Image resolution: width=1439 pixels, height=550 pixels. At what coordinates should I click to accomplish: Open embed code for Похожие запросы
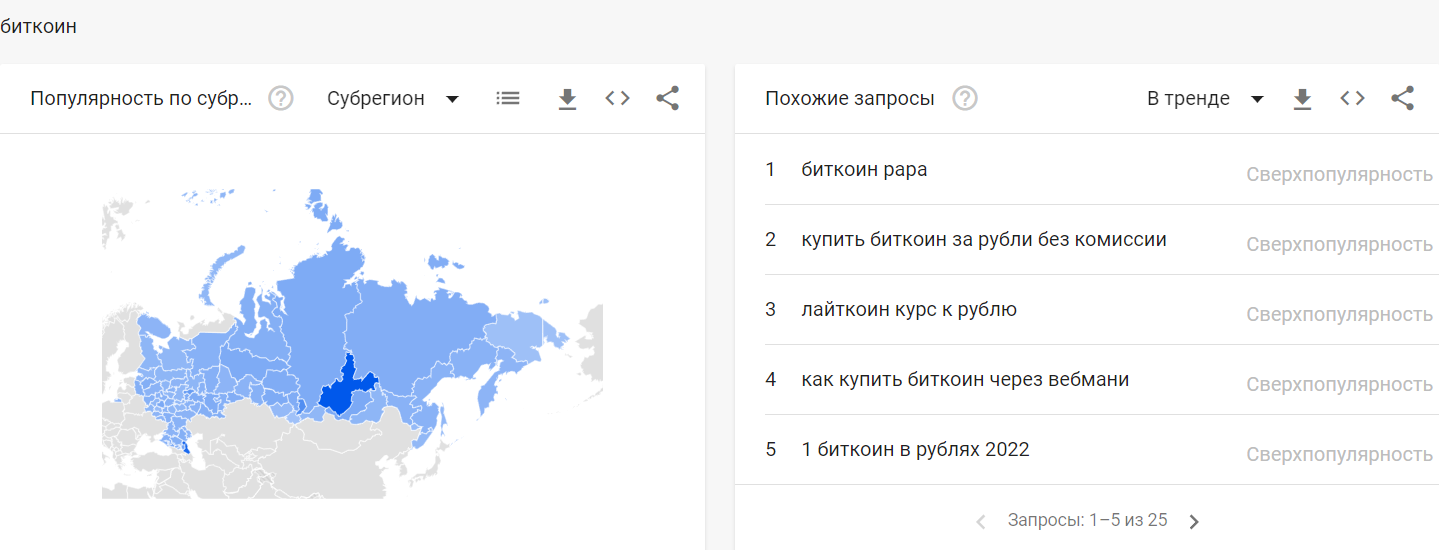[1352, 98]
